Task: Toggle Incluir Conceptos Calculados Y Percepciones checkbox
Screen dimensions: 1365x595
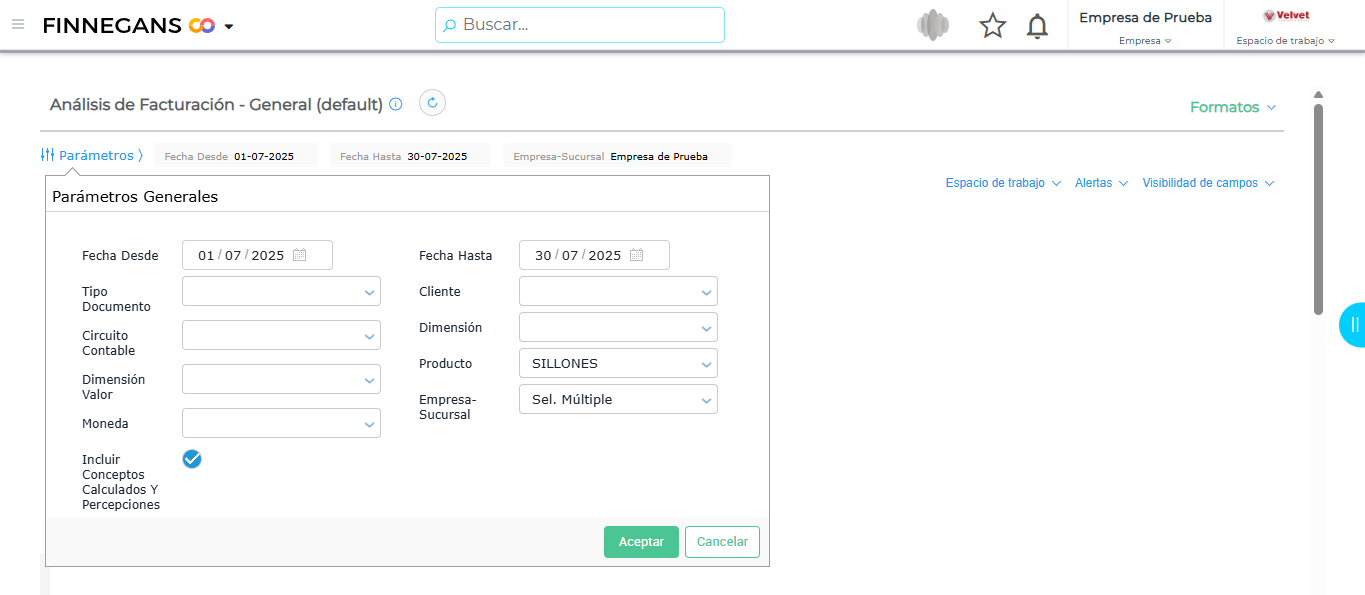Action: click(192, 459)
